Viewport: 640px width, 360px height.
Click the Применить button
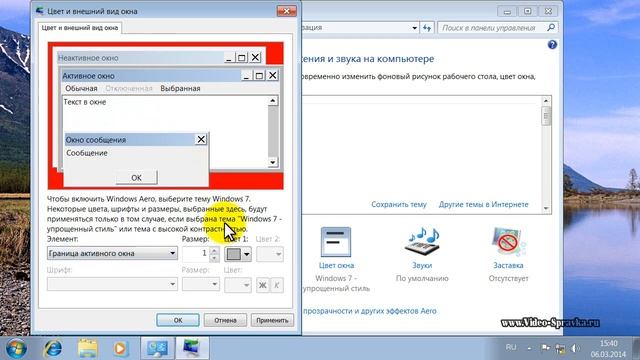click(272, 320)
